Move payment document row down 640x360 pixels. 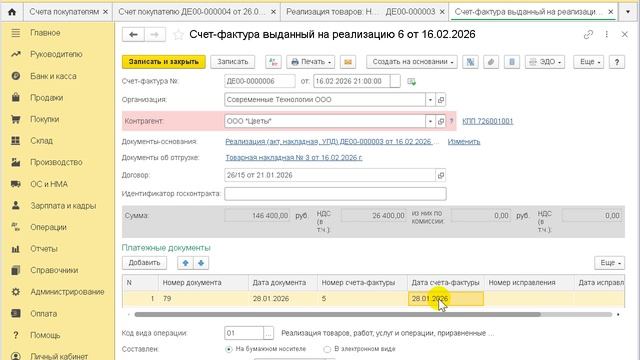pyautogui.click(x=201, y=263)
